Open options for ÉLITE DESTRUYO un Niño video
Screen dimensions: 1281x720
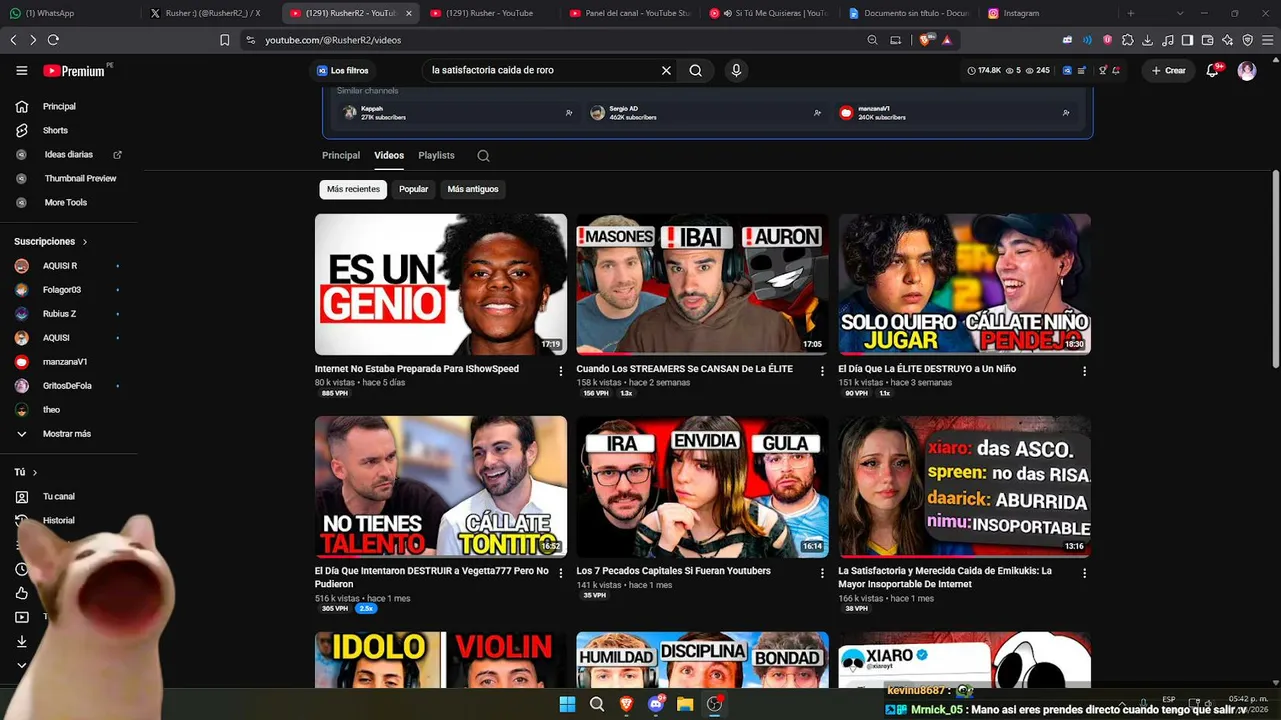coord(1084,371)
